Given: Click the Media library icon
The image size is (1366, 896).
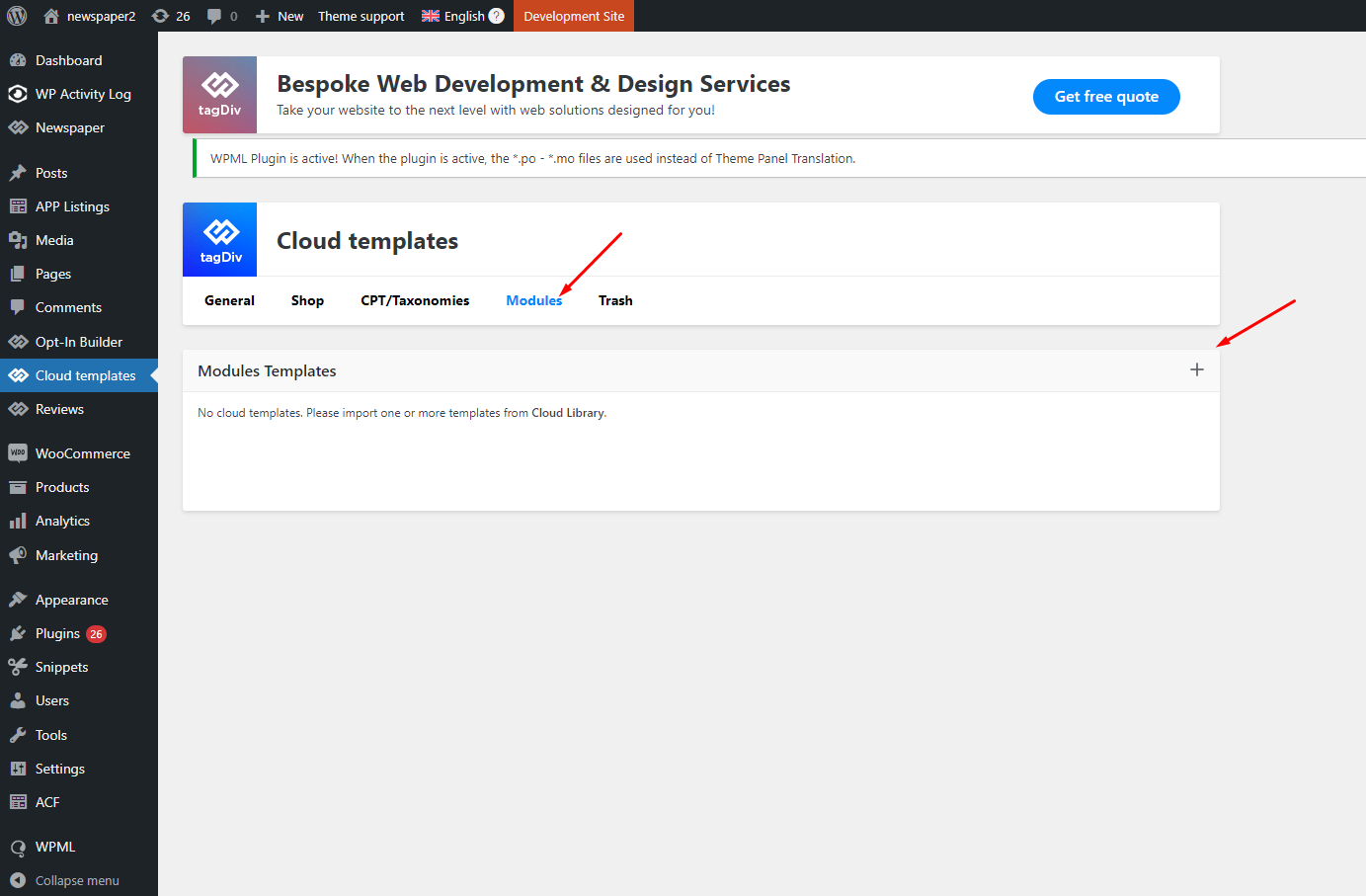Looking at the screenshot, I should tap(18, 240).
